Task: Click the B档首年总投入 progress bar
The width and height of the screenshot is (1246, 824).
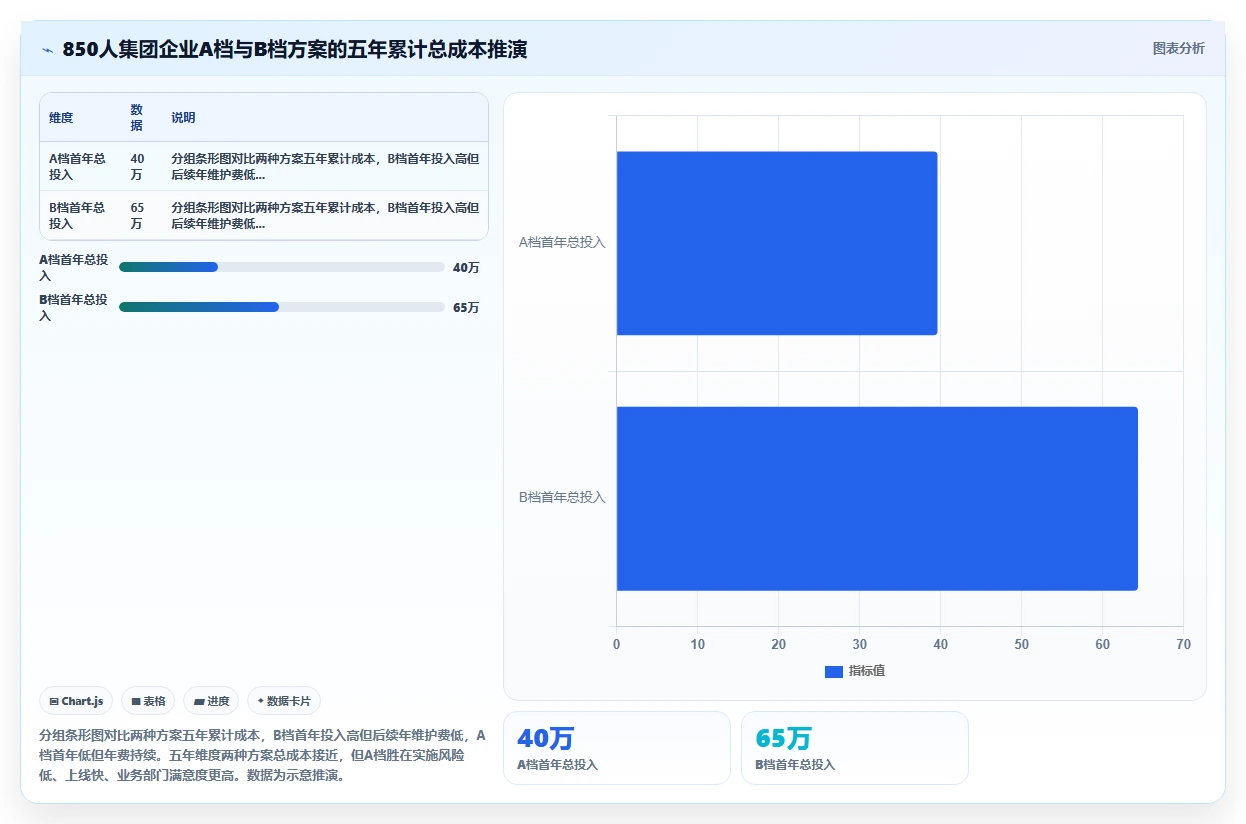Action: click(x=281, y=307)
